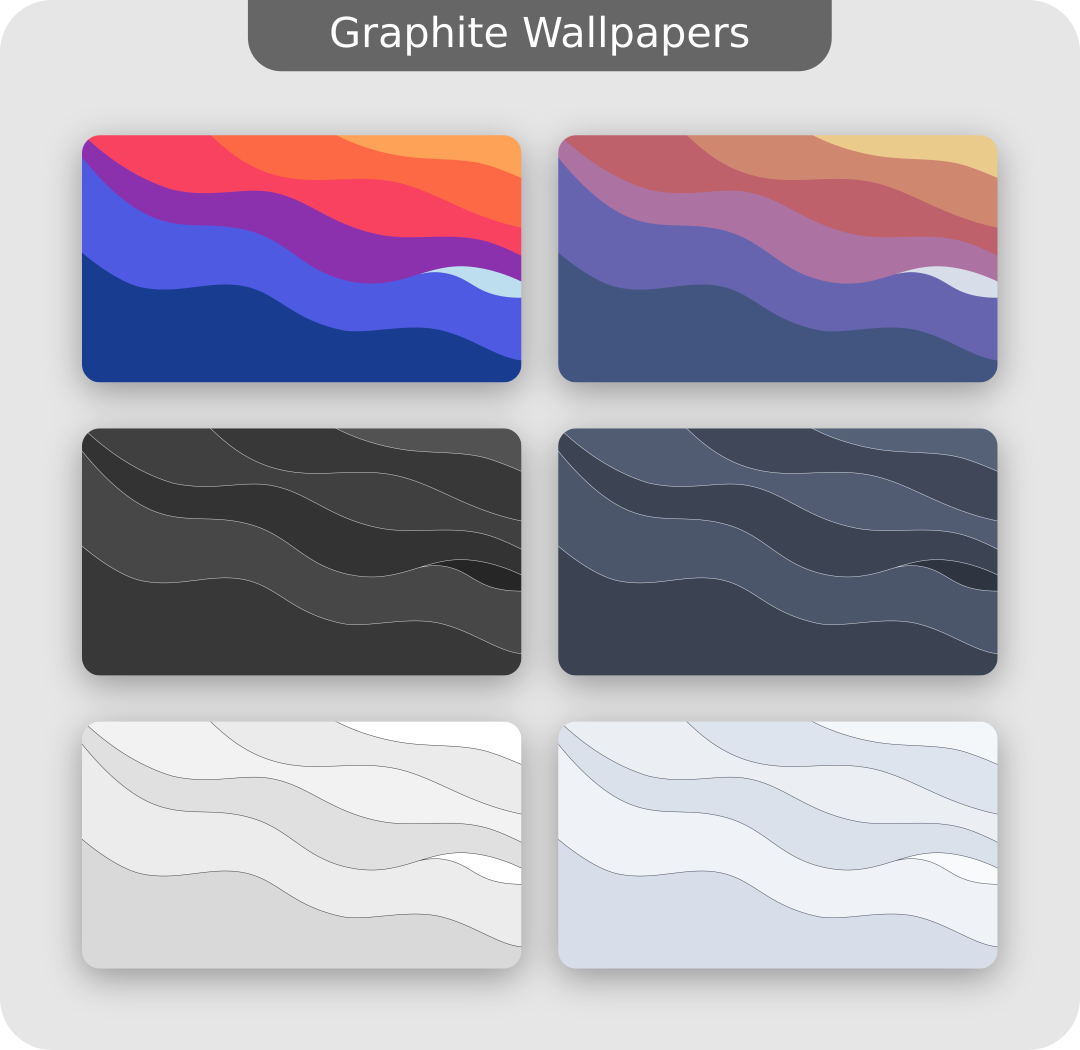
Task: Select the dark slate-blue wallpaper
Action: click(778, 552)
